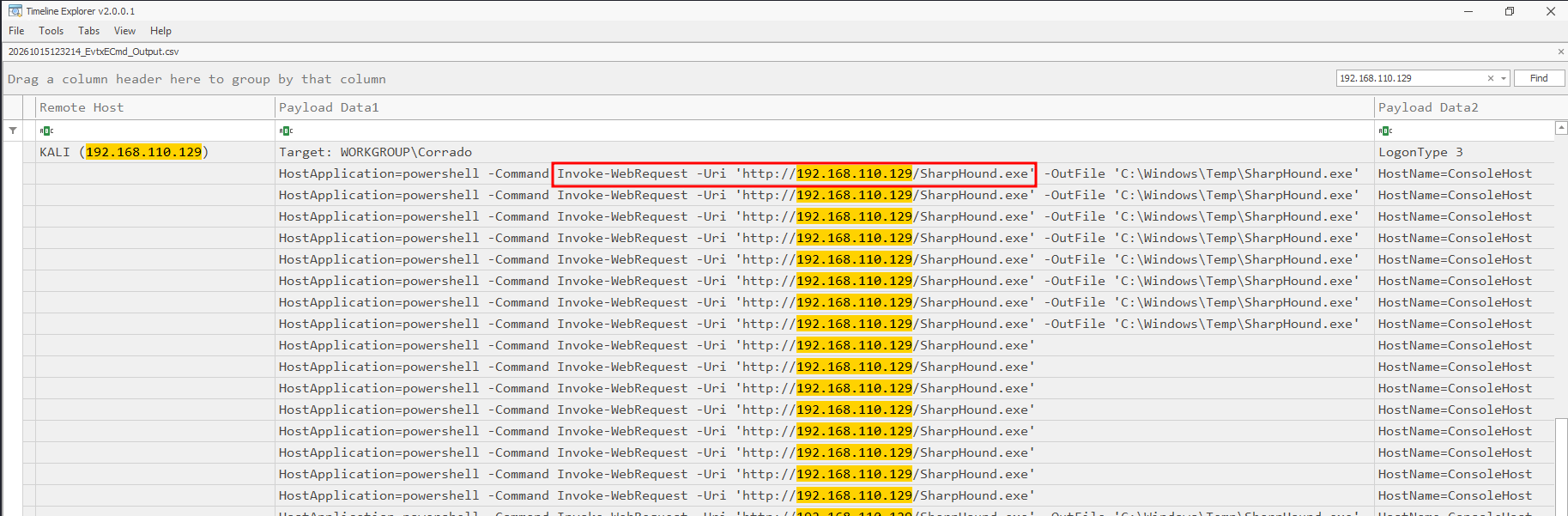Open the Tools menu
The height and width of the screenshot is (516, 1568).
[51, 31]
